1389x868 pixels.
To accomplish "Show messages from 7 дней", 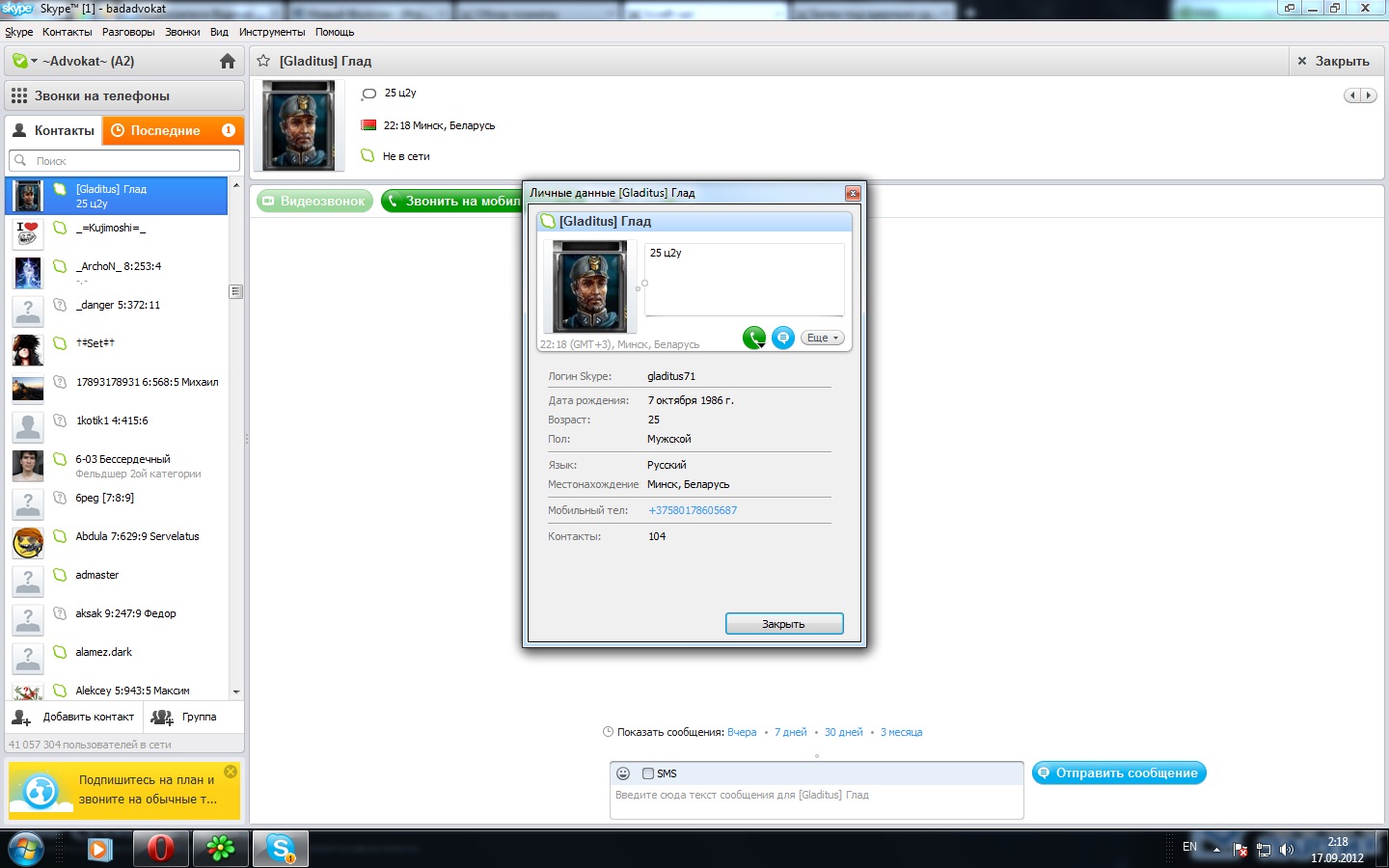I will (791, 732).
